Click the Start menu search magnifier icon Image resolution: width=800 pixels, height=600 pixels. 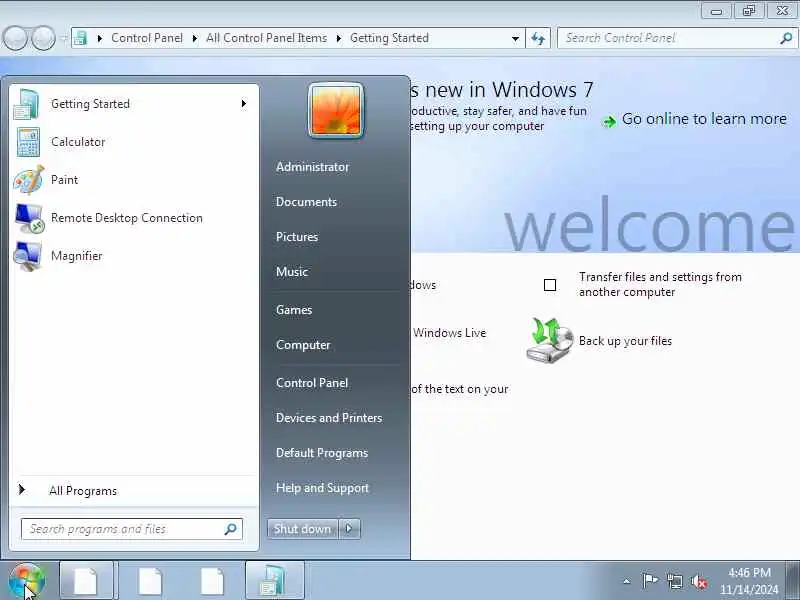[231, 529]
